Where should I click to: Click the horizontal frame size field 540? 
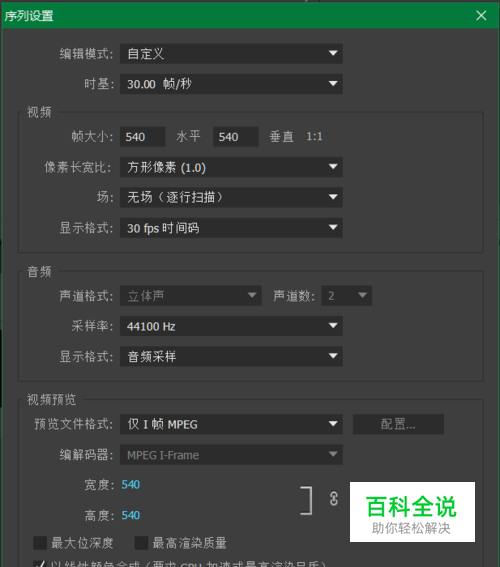(x=142, y=137)
